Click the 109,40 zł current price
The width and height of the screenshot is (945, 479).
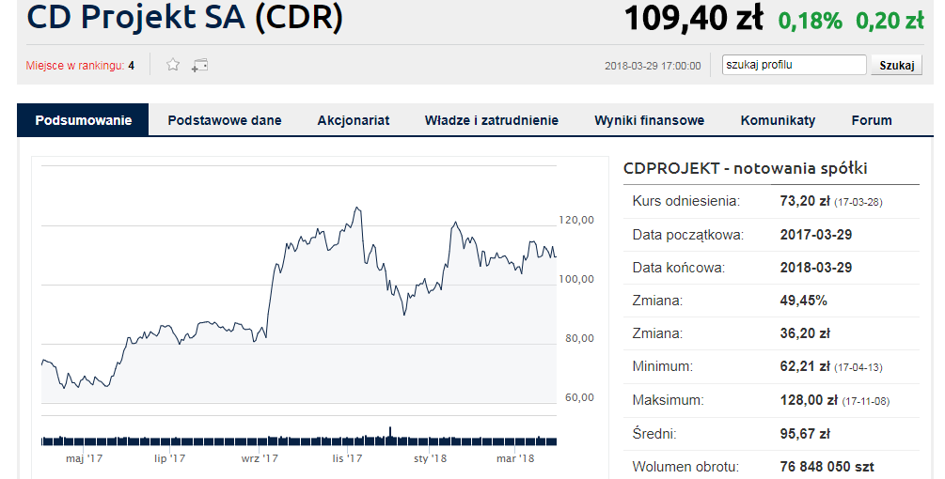[x=694, y=17]
